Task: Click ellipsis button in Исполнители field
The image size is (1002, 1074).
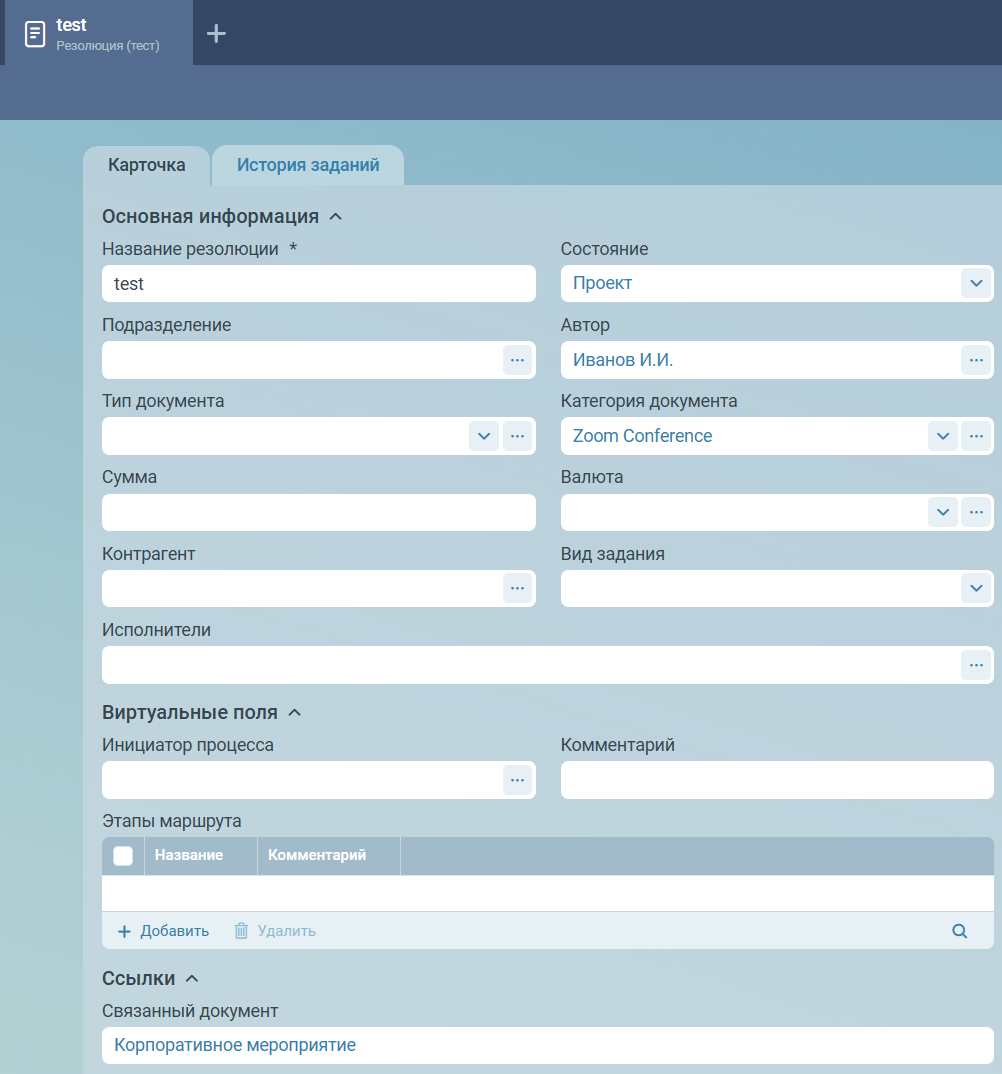Action: [x=976, y=665]
